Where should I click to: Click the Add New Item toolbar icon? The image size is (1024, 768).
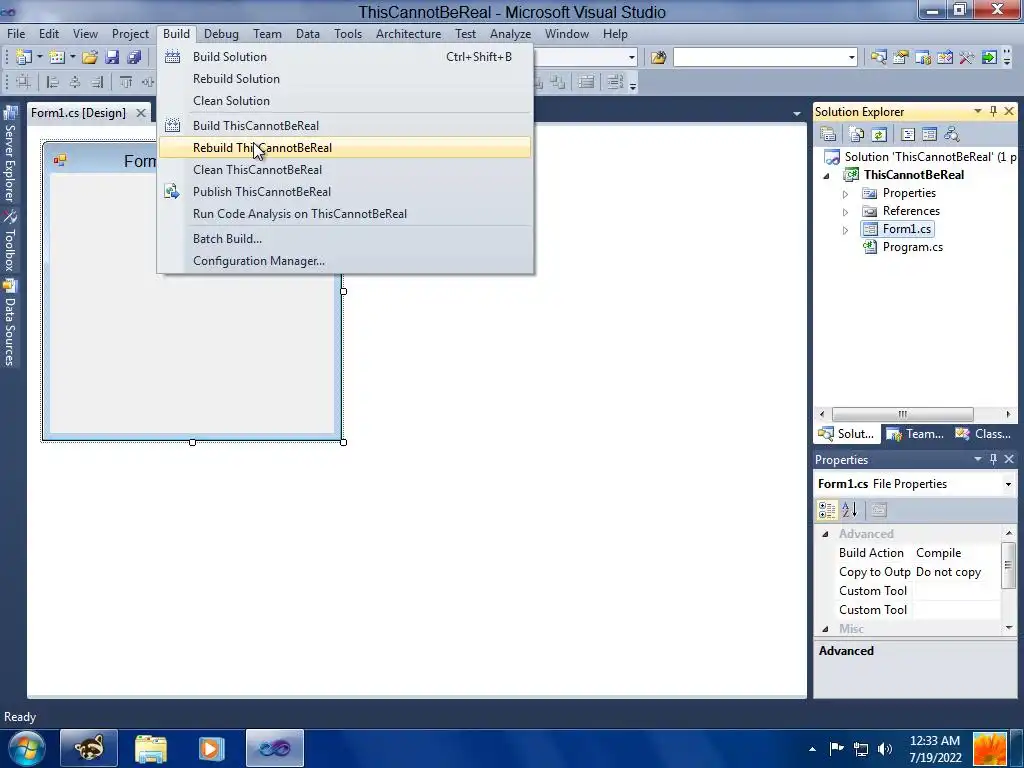pos(57,57)
